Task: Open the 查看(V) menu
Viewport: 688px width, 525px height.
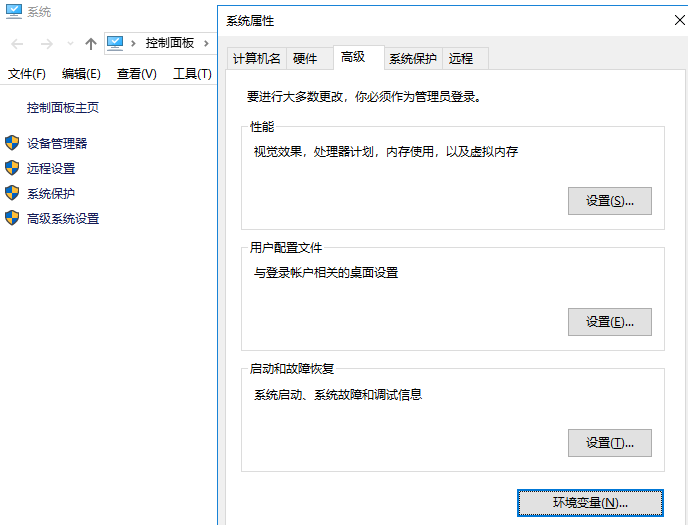Action: [136, 74]
